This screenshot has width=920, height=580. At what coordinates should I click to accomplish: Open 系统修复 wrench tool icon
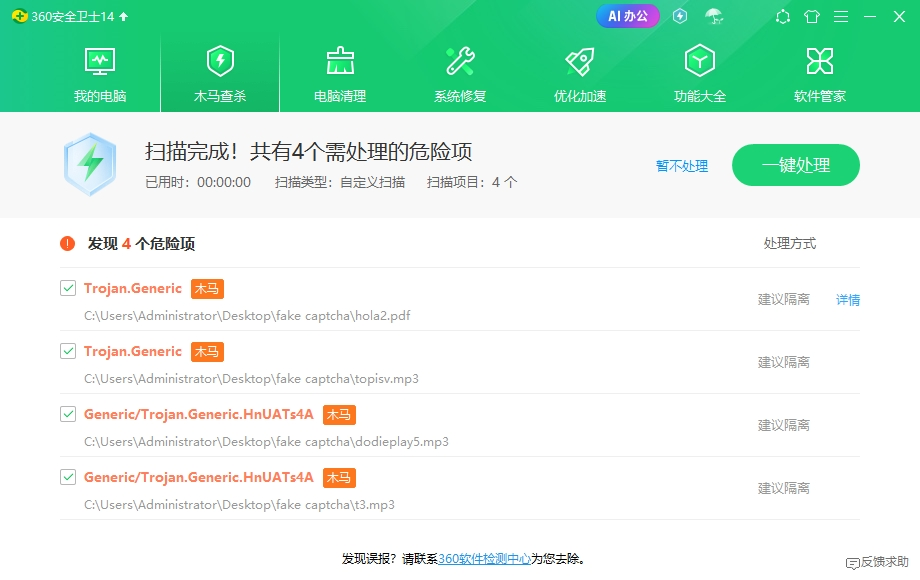point(460,62)
